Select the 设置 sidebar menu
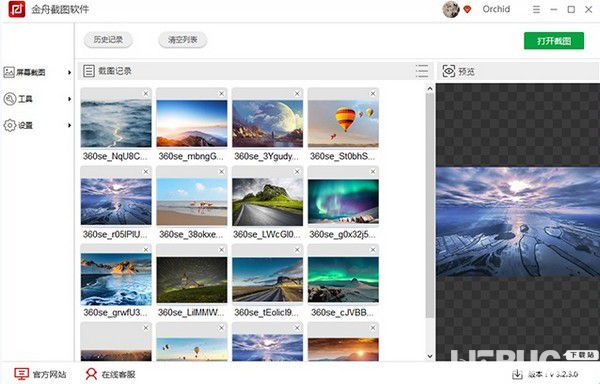Image resolution: width=600 pixels, height=384 pixels. click(x=37, y=125)
